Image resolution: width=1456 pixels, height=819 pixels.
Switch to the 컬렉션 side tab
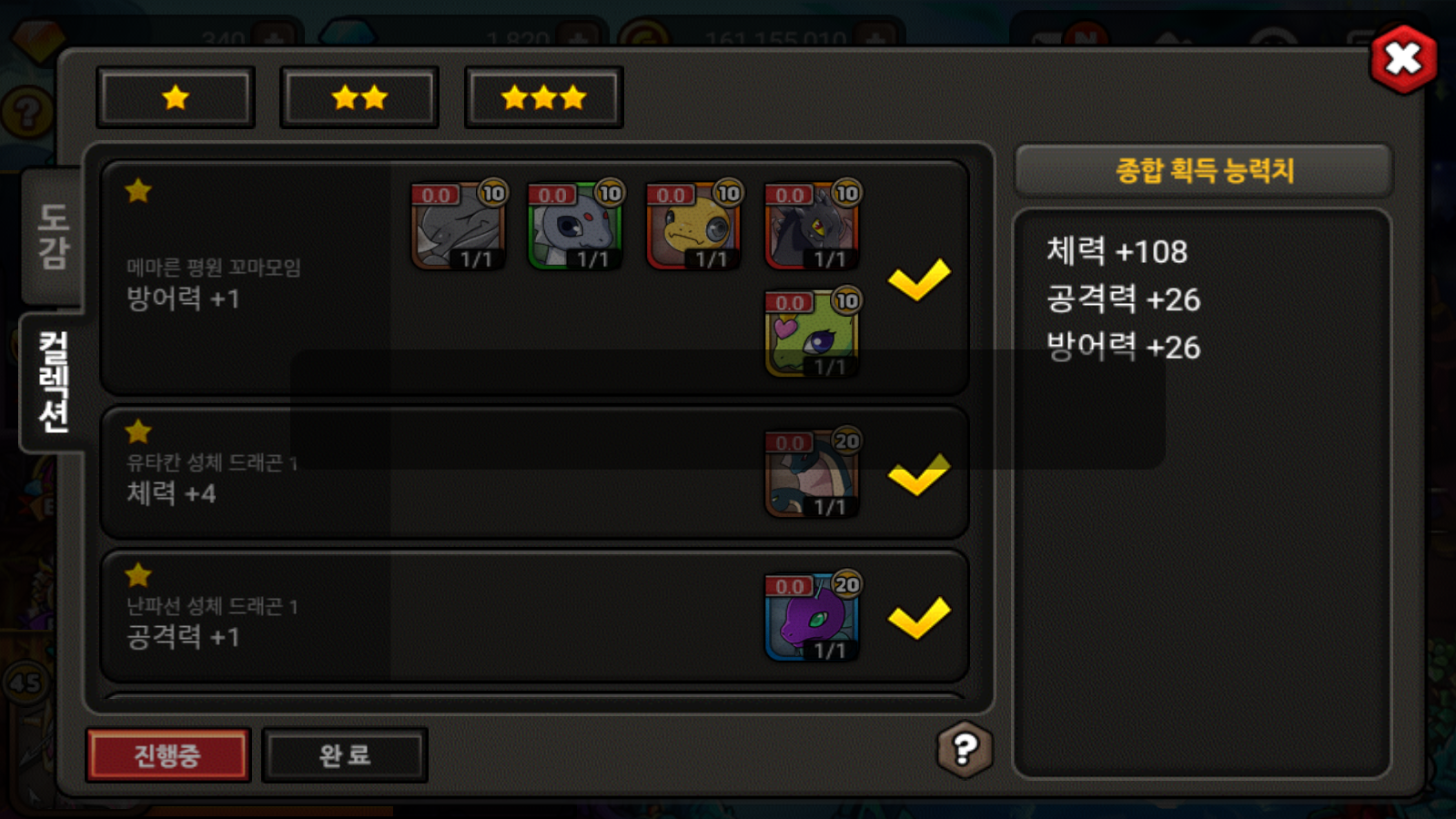(x=53, y=382)
